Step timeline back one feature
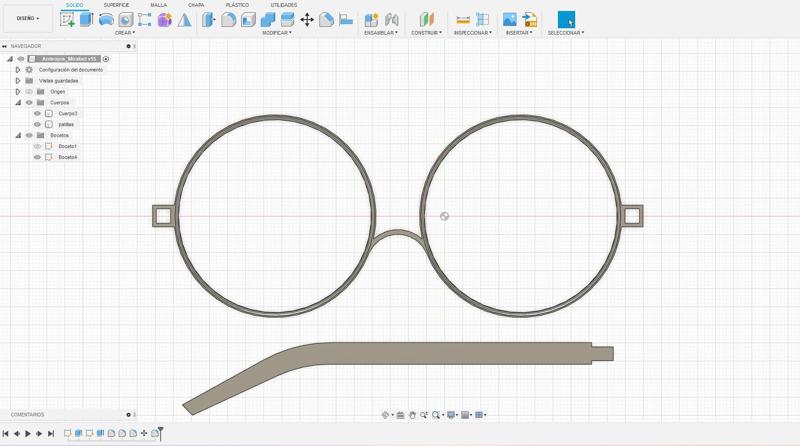 point(17,433)
